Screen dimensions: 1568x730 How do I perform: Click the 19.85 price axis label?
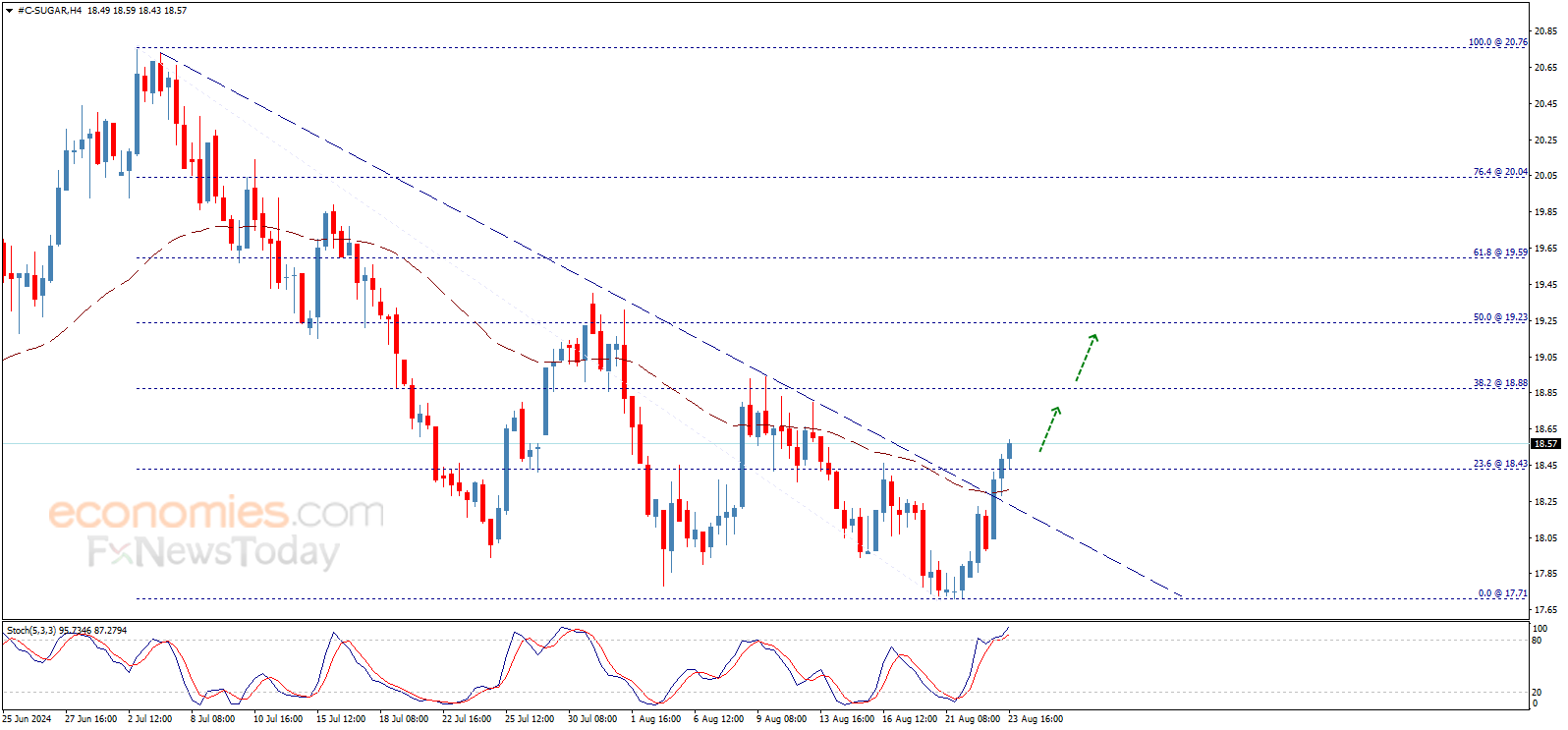pyautogui.click(x=1545, y=212)
